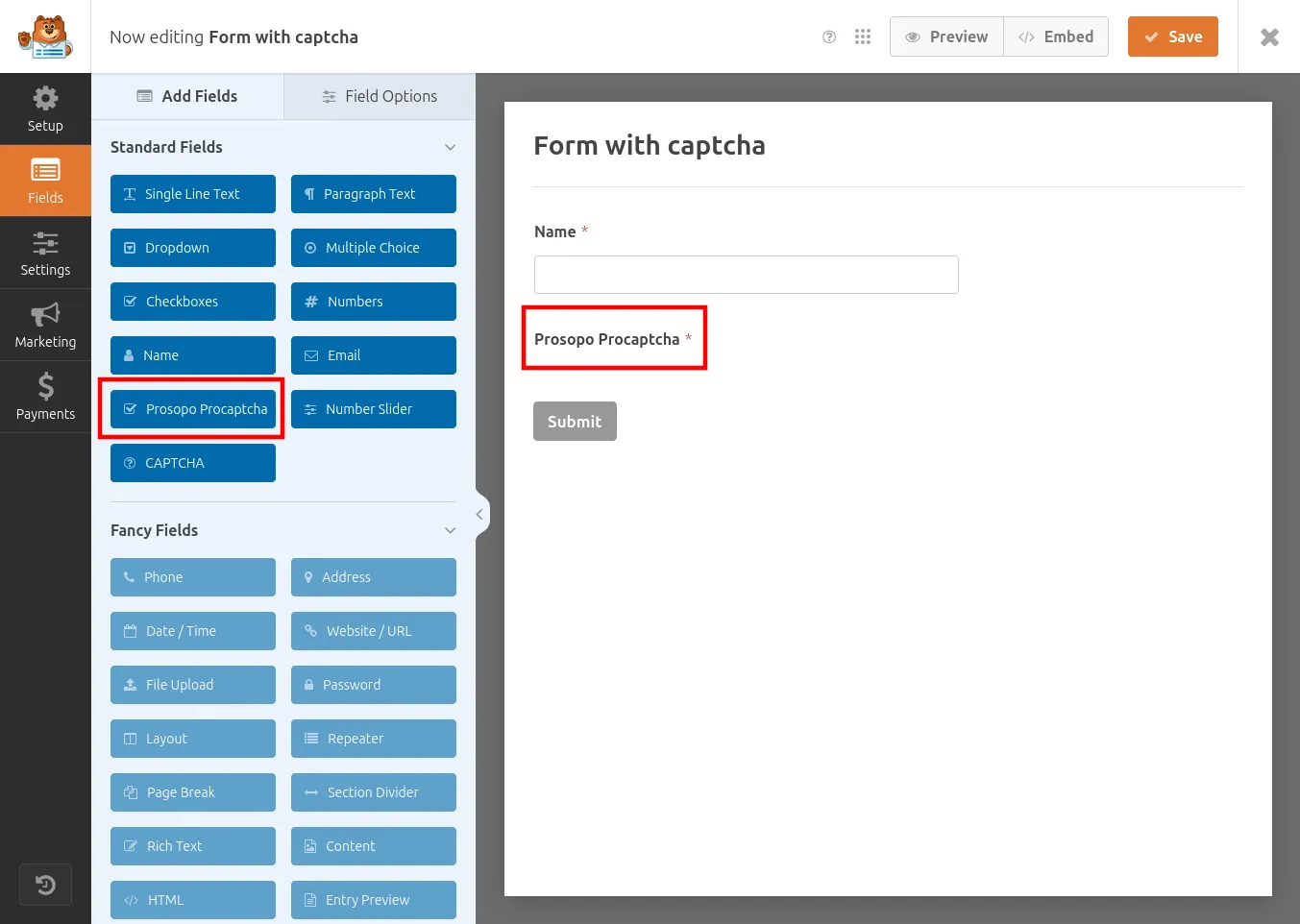Add a Multiple Choice field
The width and height of the screenshot is (1300, 924).
374,248
